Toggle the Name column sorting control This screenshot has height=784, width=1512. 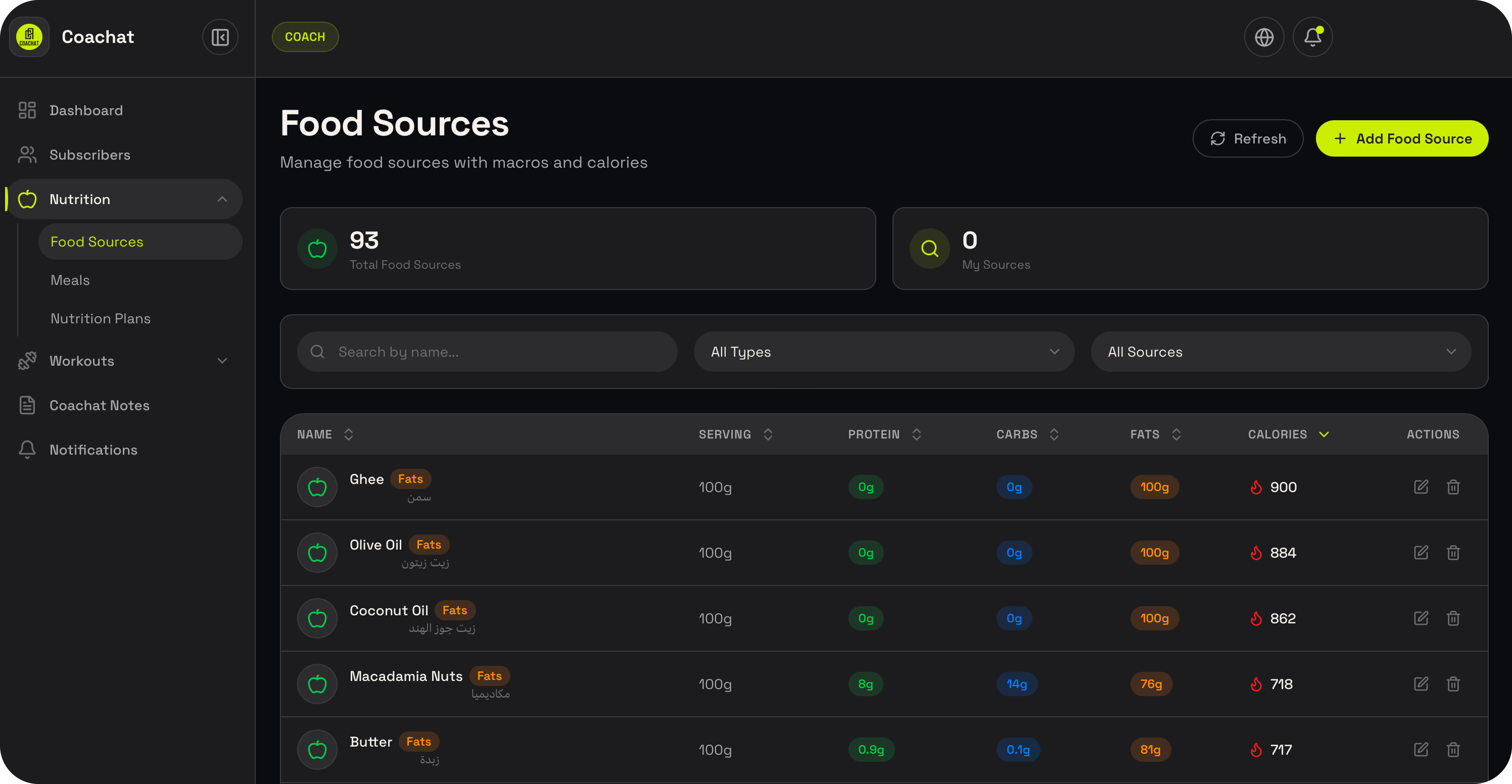(x=348, y=434)
